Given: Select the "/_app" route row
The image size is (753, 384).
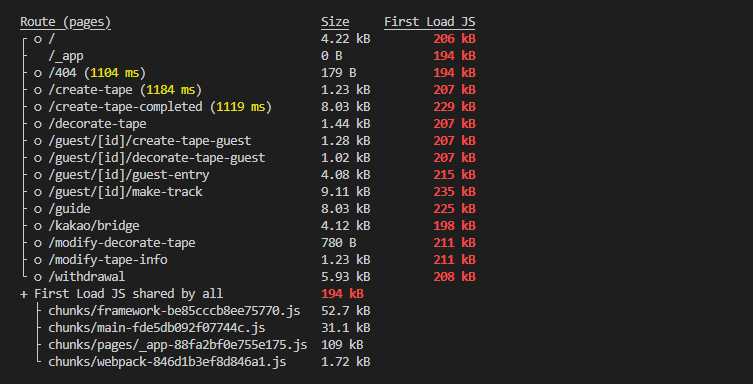Looking at the screenshot, I should (66, 56).
